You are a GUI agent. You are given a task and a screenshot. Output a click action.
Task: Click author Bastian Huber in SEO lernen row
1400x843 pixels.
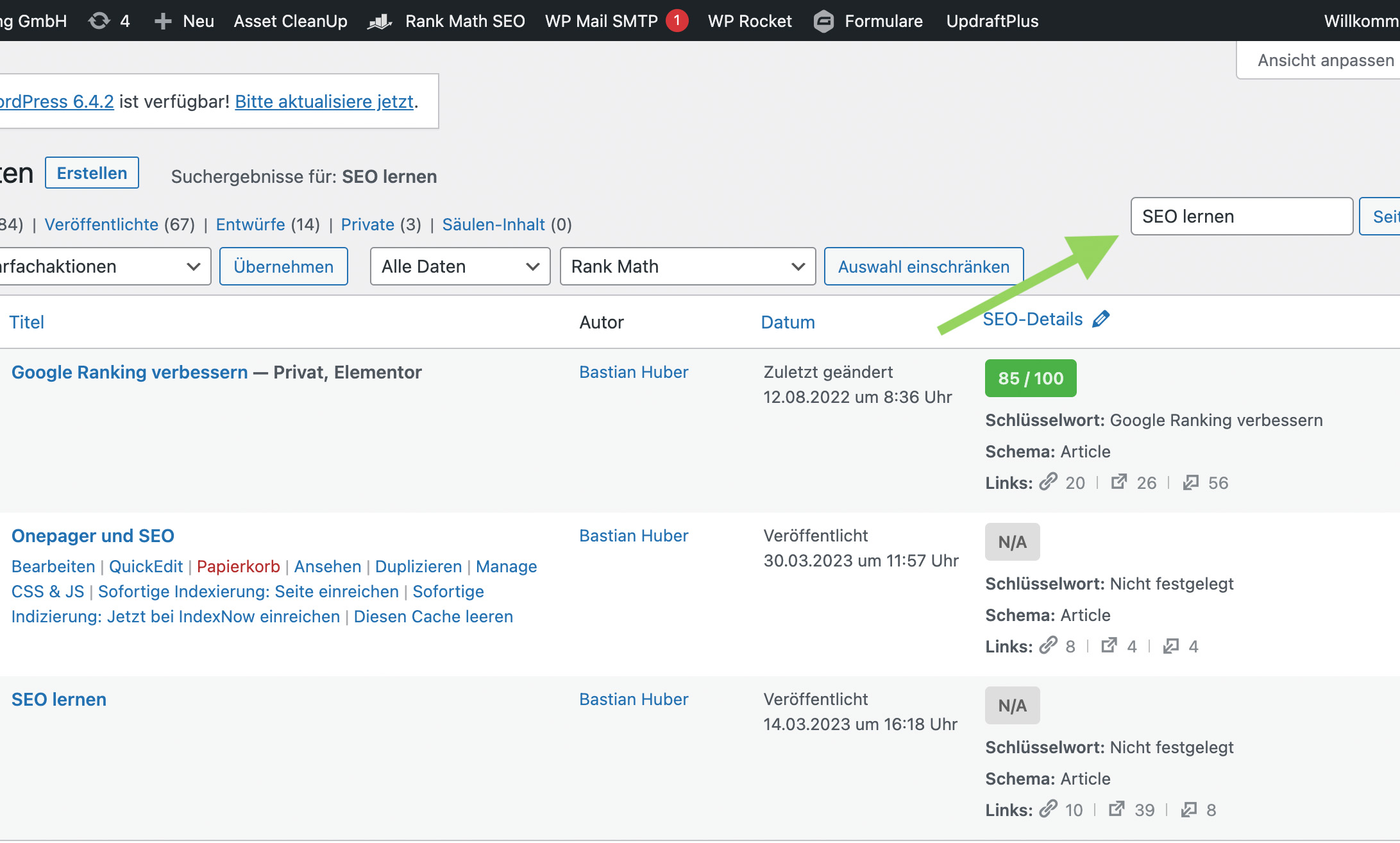[x=634, y=699]
